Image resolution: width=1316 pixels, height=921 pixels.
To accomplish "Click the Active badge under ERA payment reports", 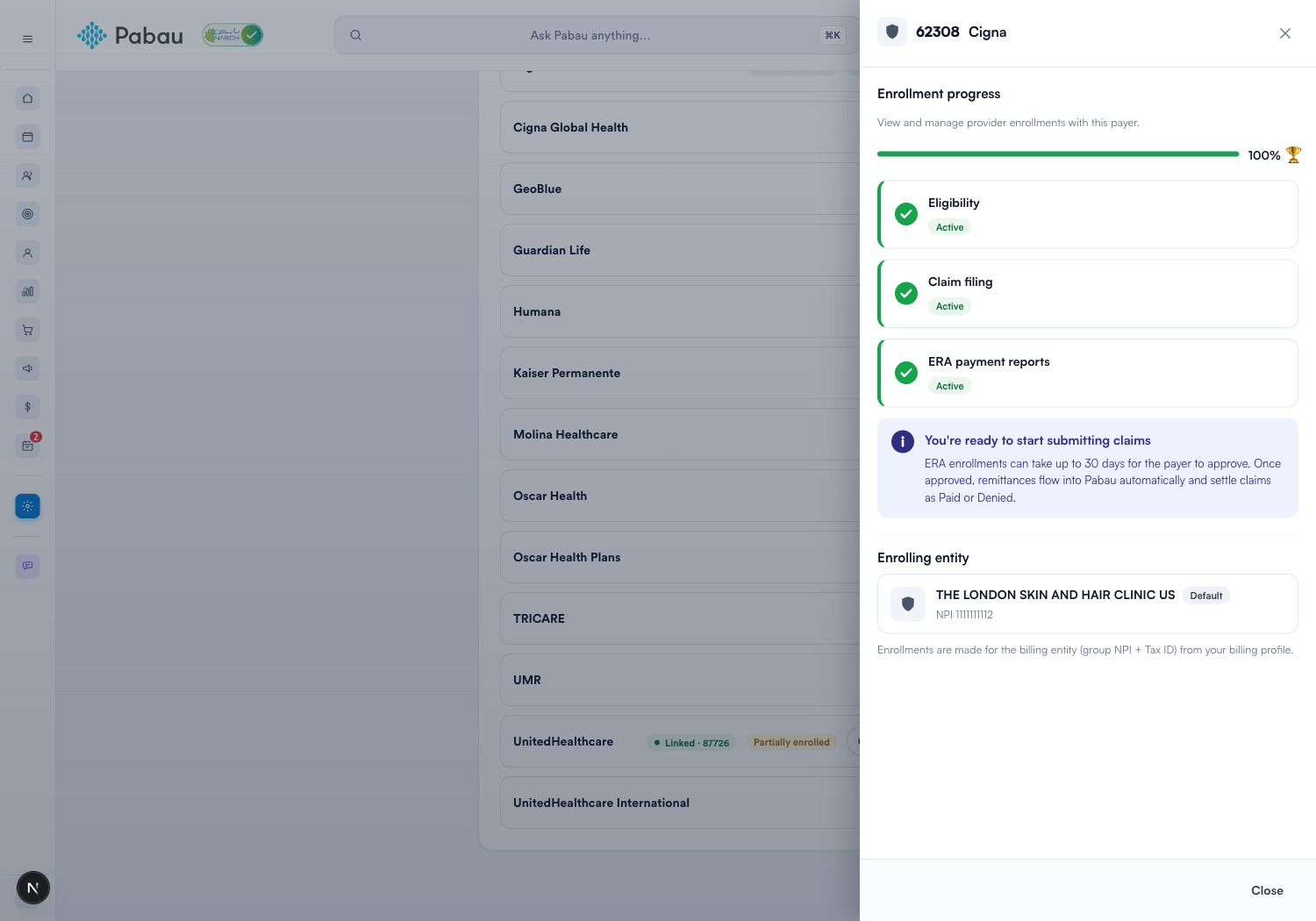I will (x=949, y=386).
